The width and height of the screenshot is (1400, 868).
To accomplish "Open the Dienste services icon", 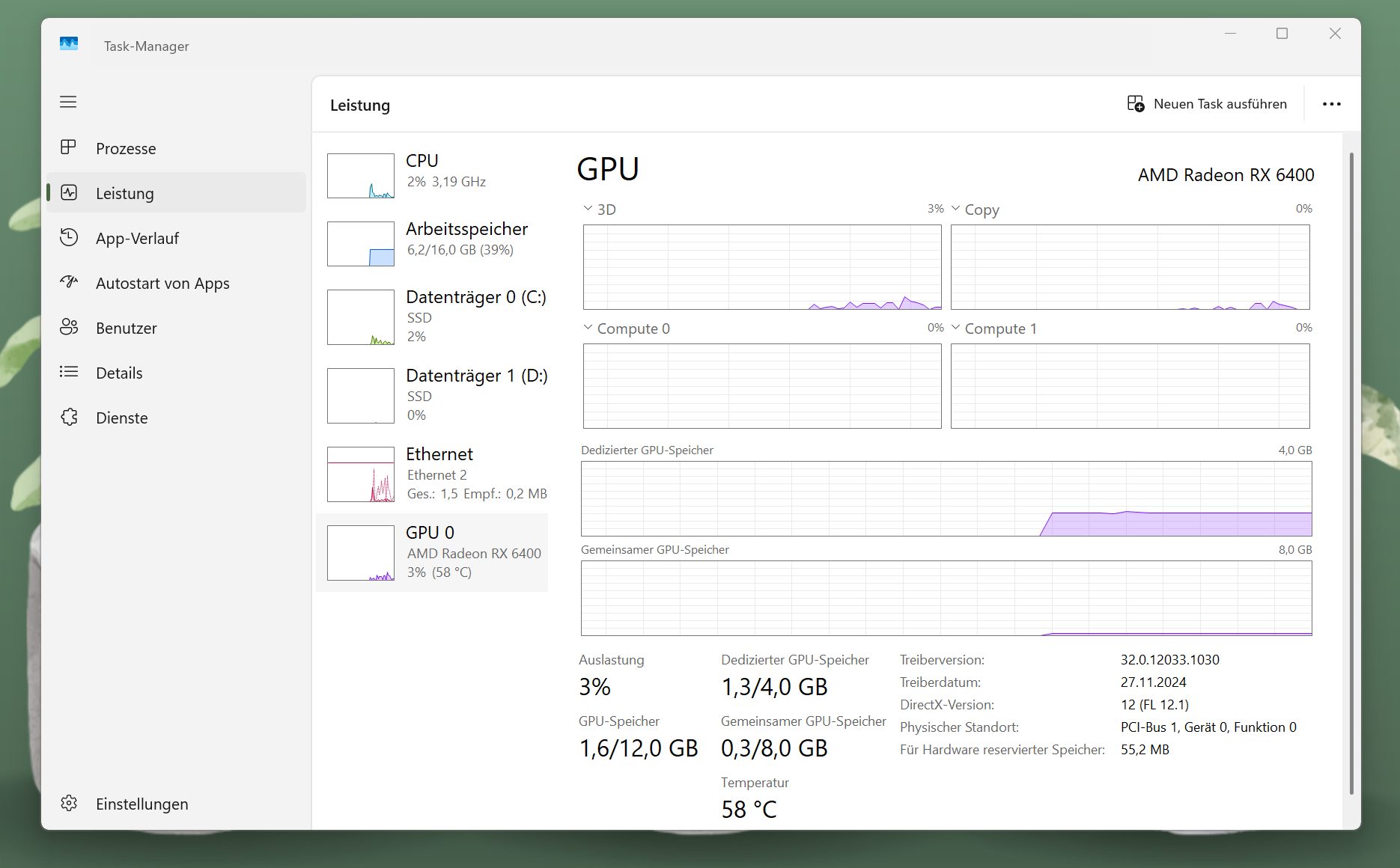I will point(68,417).
